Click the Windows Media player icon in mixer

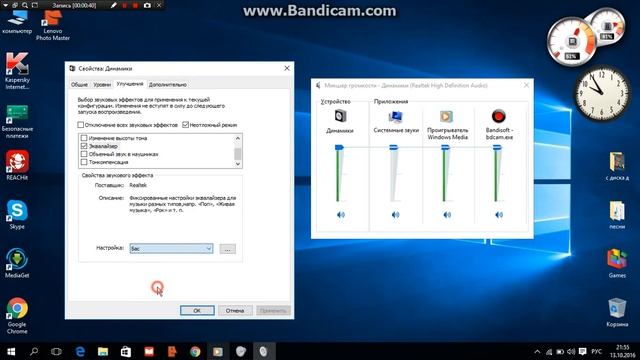click(446, 116)
